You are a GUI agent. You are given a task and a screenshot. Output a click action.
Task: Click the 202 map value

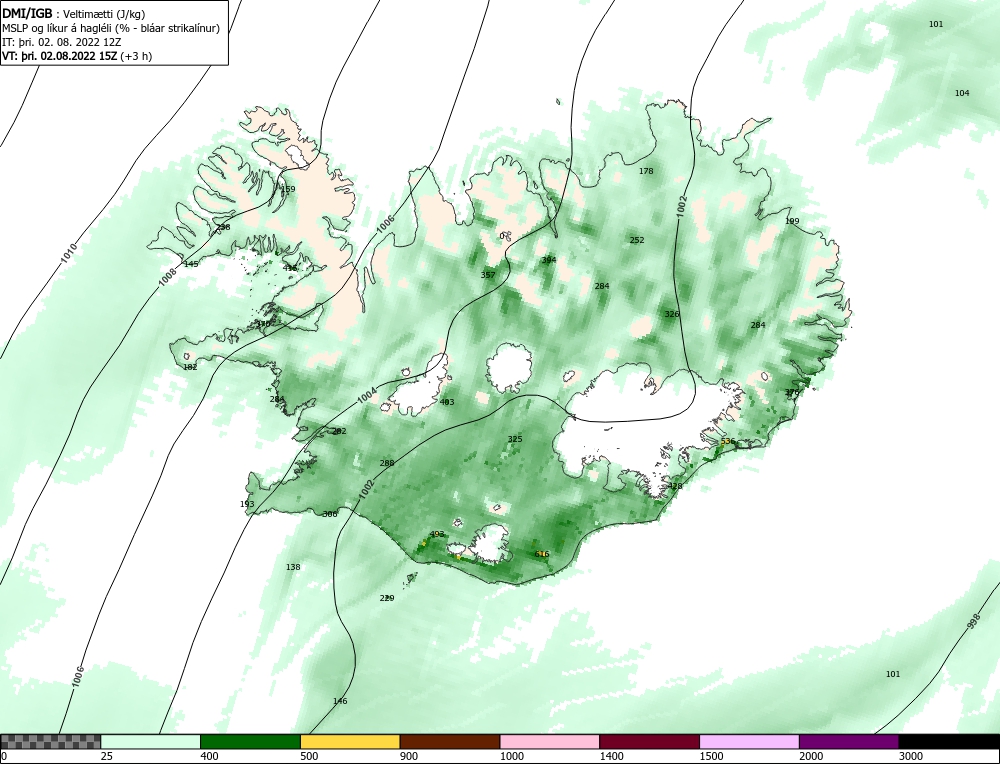click(x=339, y=431)
